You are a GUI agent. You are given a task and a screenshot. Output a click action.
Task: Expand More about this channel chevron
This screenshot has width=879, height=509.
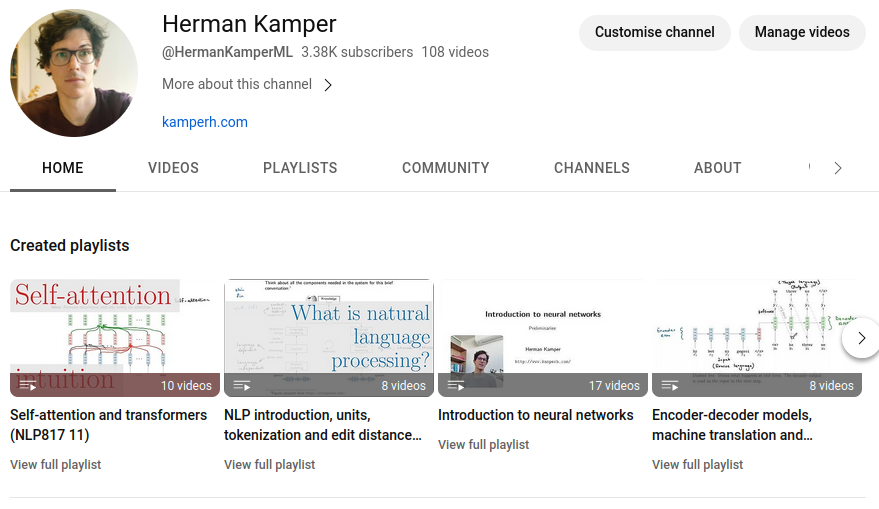[x=329, y=85]
